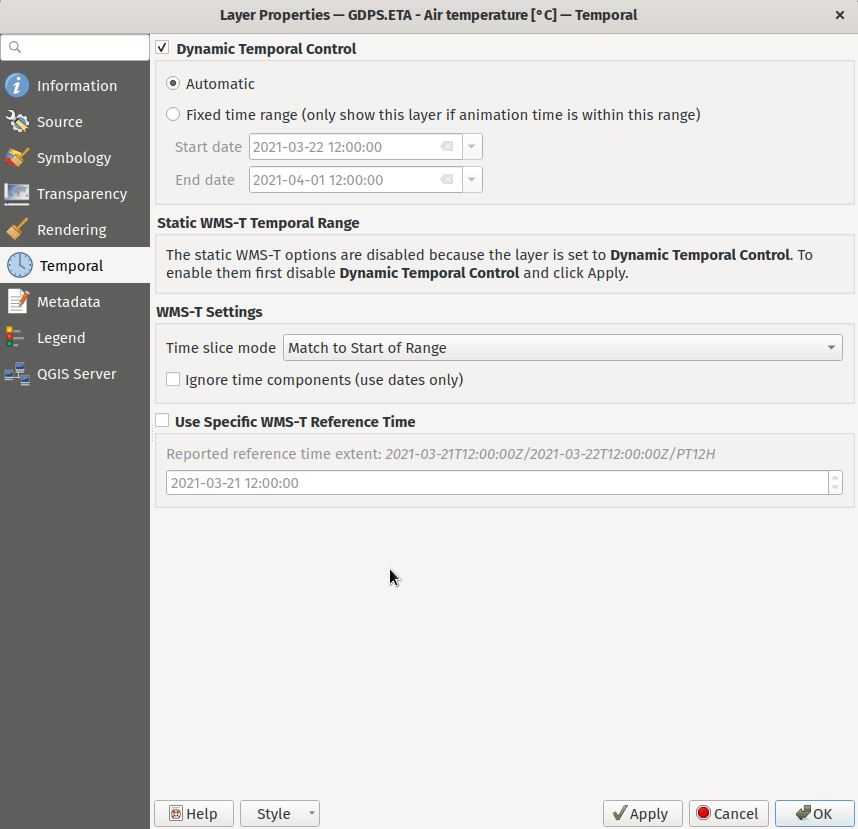Image resolution: width=858 pixels, height=829 pixels.
Task: Open the Time slice mode dropdown
Action: [562, 348]
